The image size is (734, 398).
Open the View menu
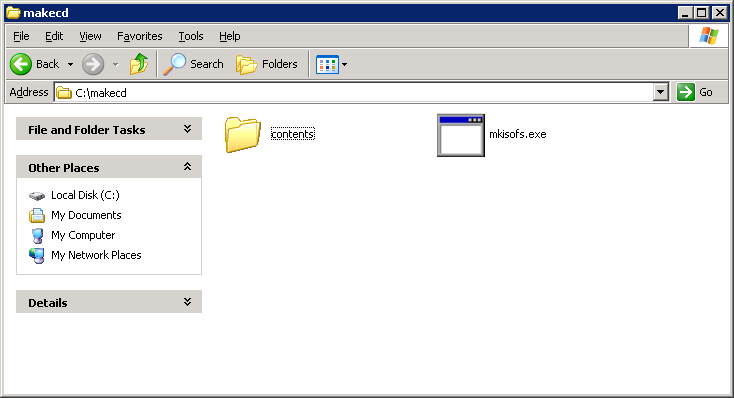[x=90, y=36]
